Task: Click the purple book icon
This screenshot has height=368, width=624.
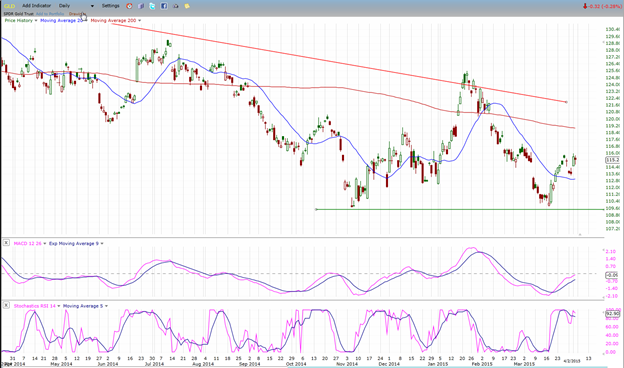Action: [141, 6]
